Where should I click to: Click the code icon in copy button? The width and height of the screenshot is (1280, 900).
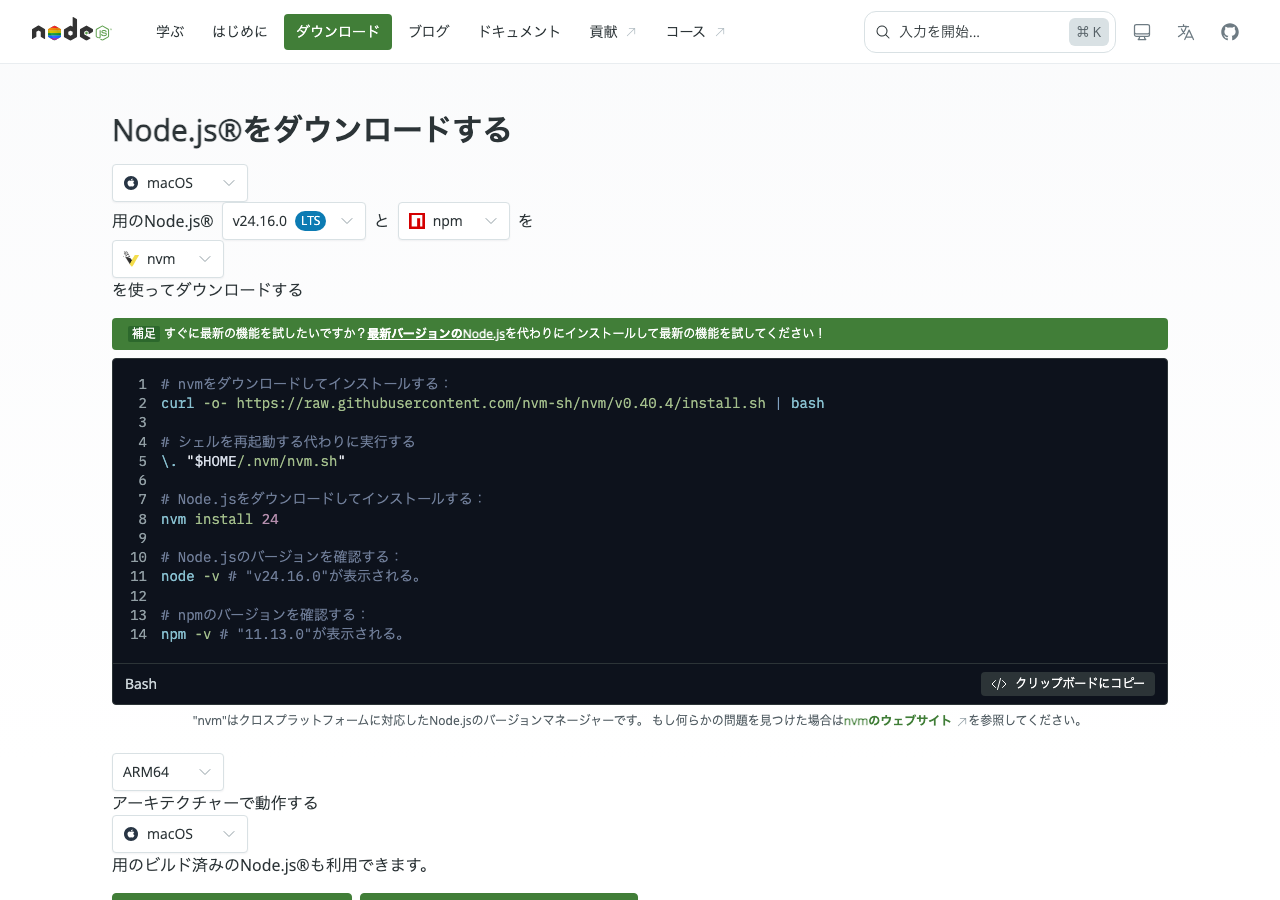pyautogui.click(x=999, y=684)
